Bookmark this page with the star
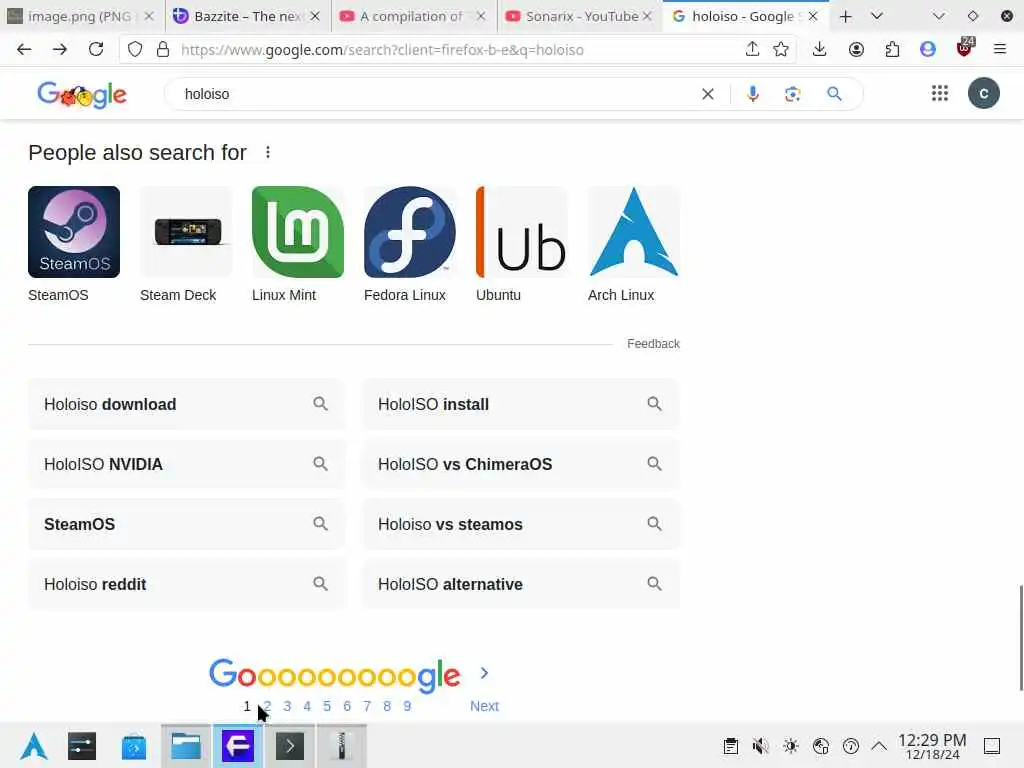The image size is (1024, 768). [781, 49]
